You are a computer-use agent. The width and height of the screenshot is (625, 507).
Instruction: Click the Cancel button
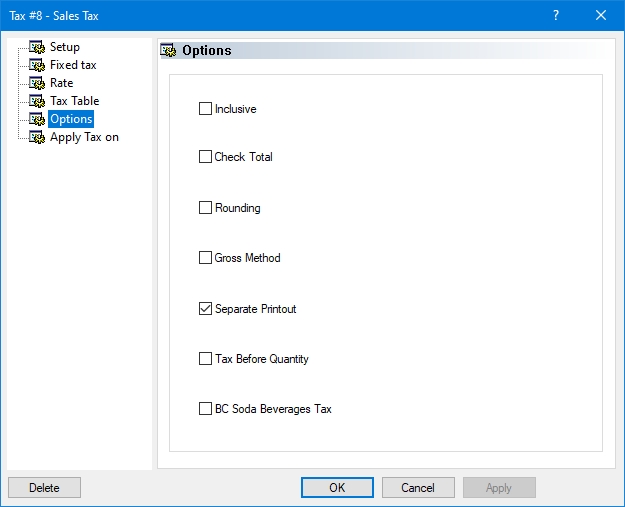click(x=418, y=488)
